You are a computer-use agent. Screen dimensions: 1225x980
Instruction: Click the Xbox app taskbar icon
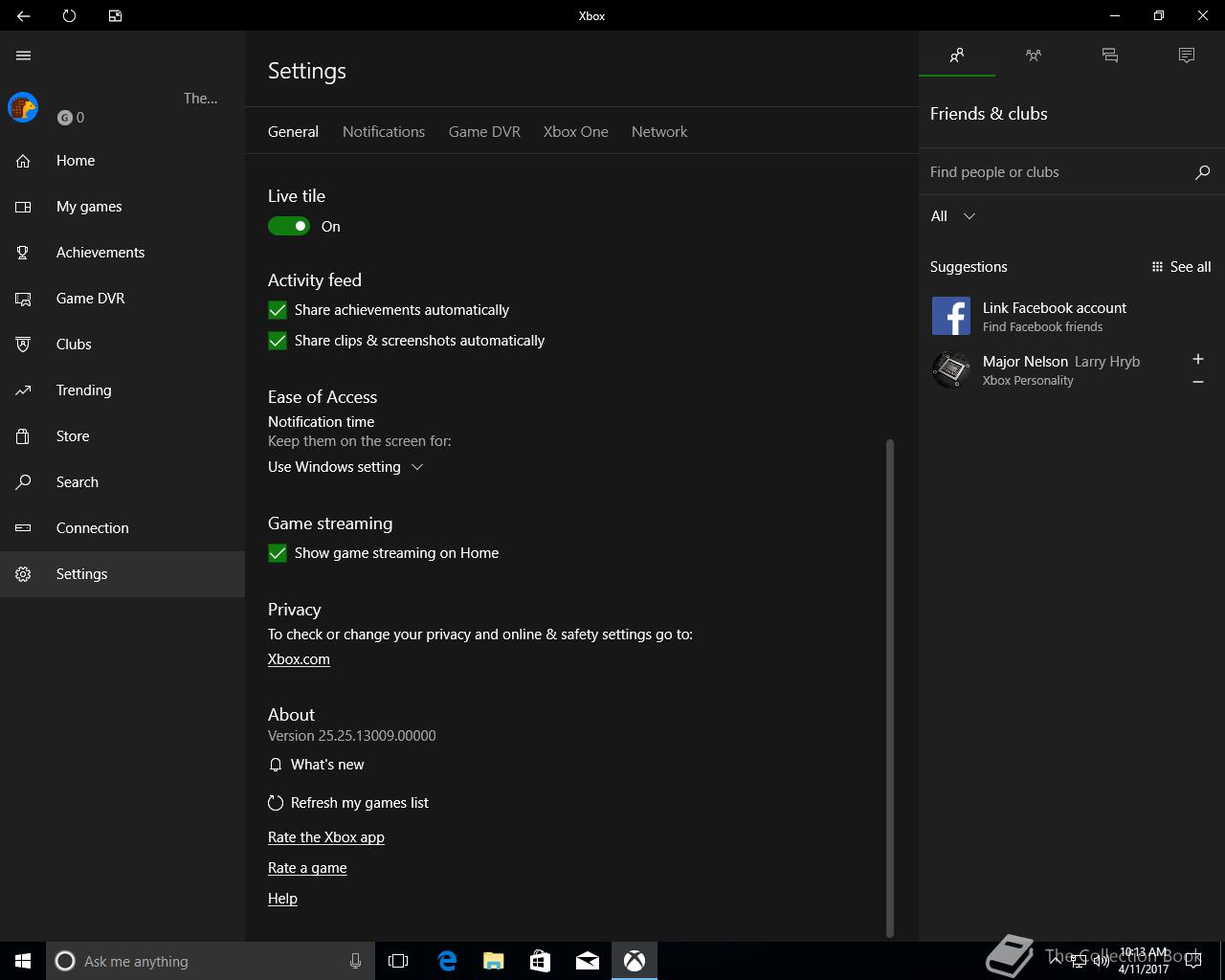[x=635, y=961]
